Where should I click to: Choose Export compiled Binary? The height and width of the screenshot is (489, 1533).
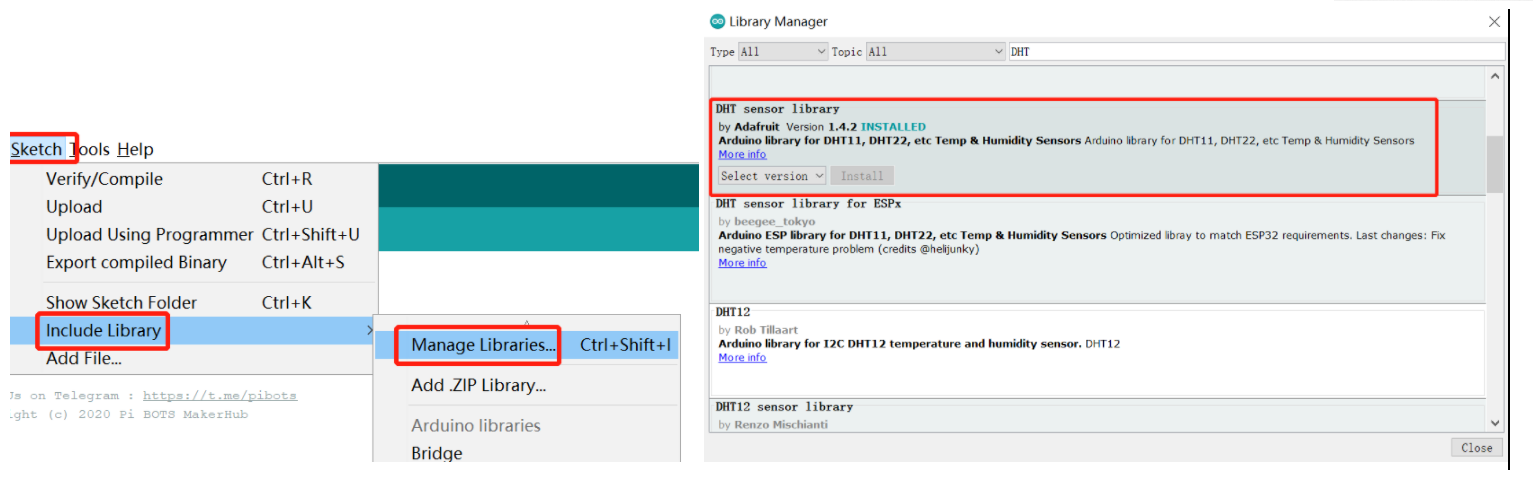click(x=194, y=263)
